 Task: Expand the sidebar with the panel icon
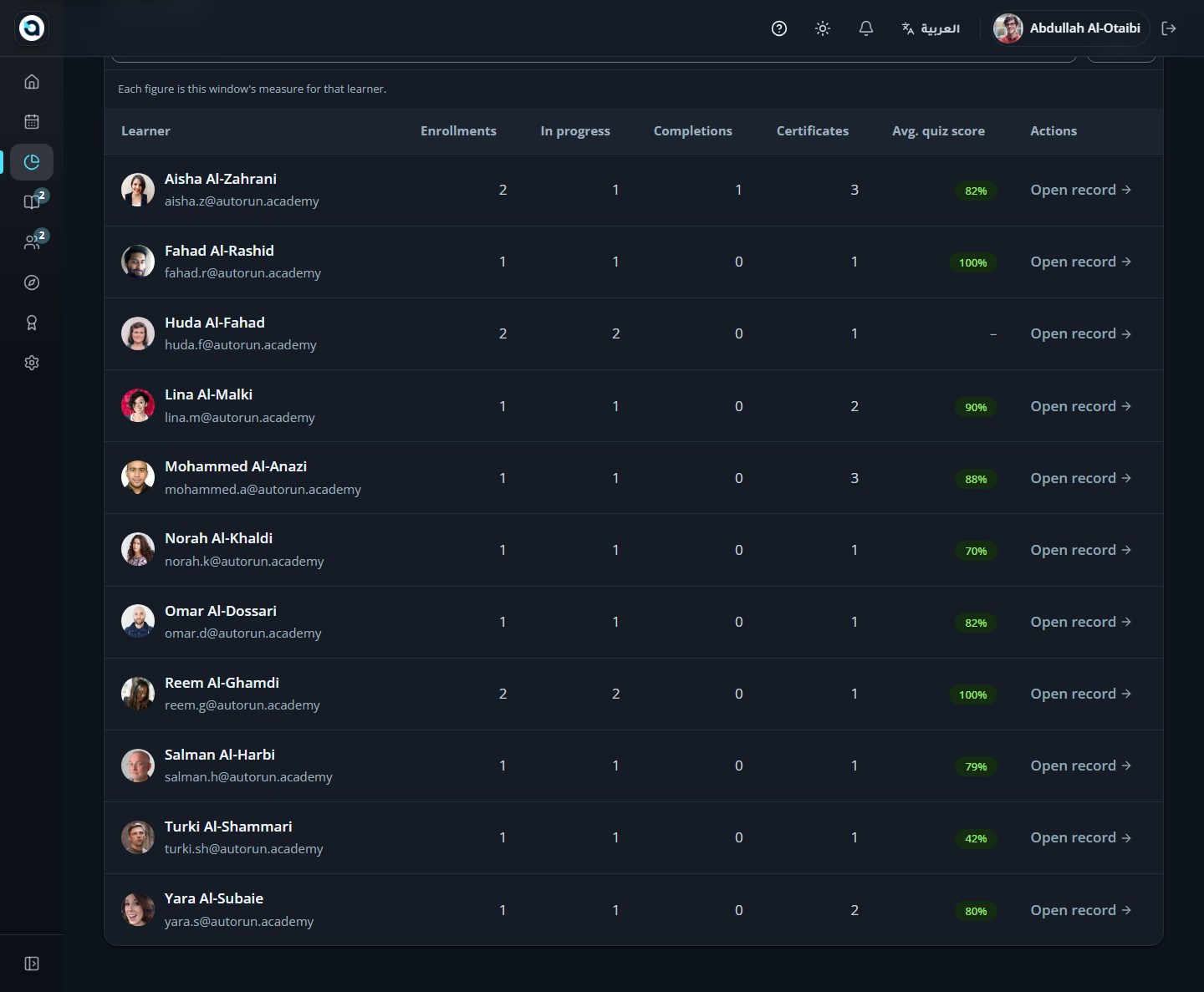click(32, 964)
